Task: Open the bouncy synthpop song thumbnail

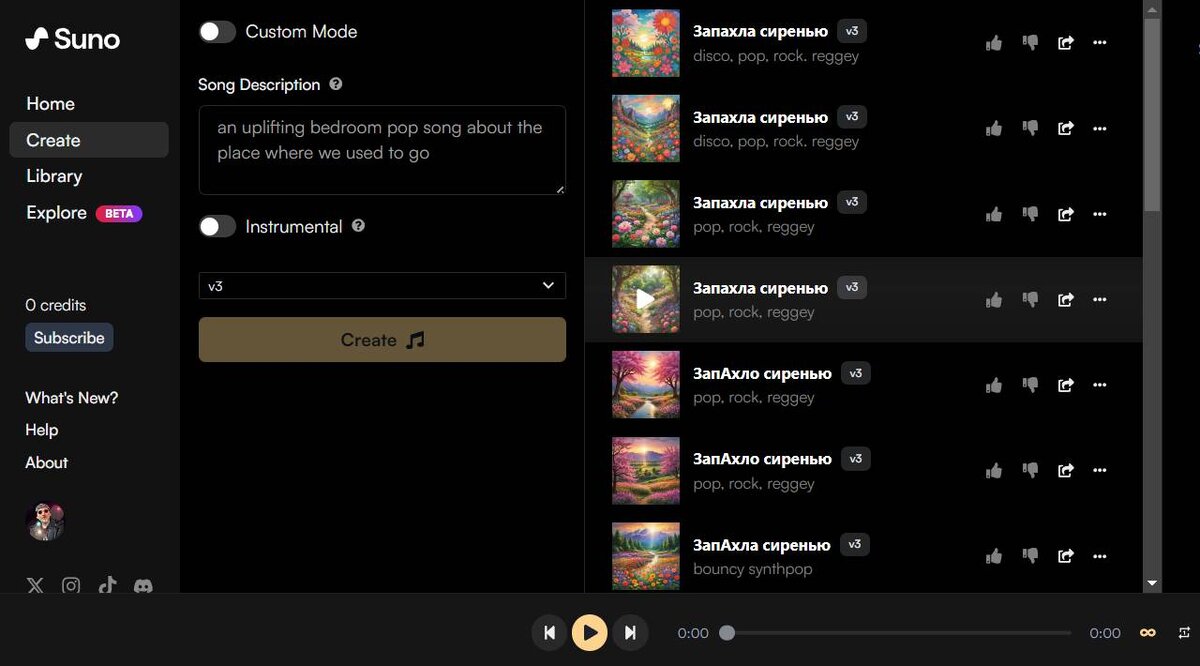Action: pos(645,556)
